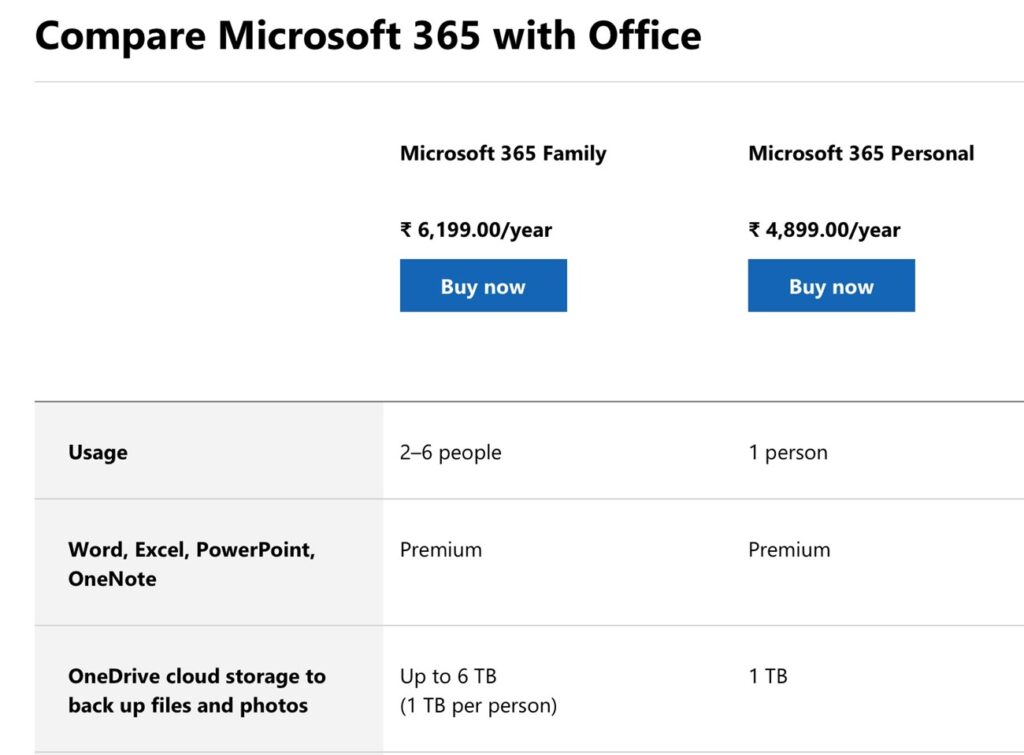
Task: Click the Personal plan price ₹4,899.00/year
Action: 822,229
